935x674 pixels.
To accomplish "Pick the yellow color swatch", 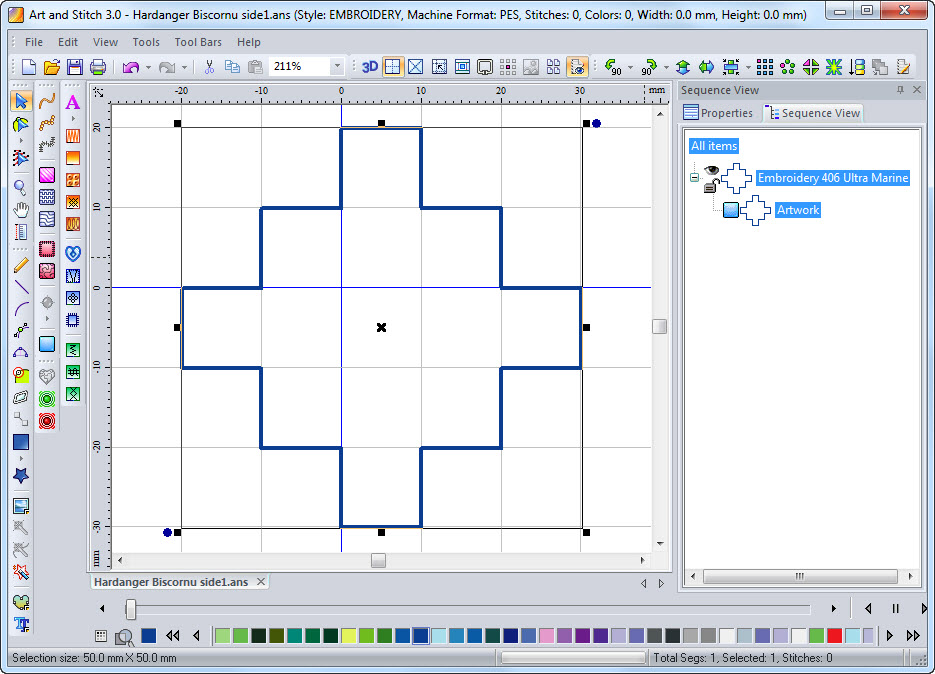I will coord(349,635).
